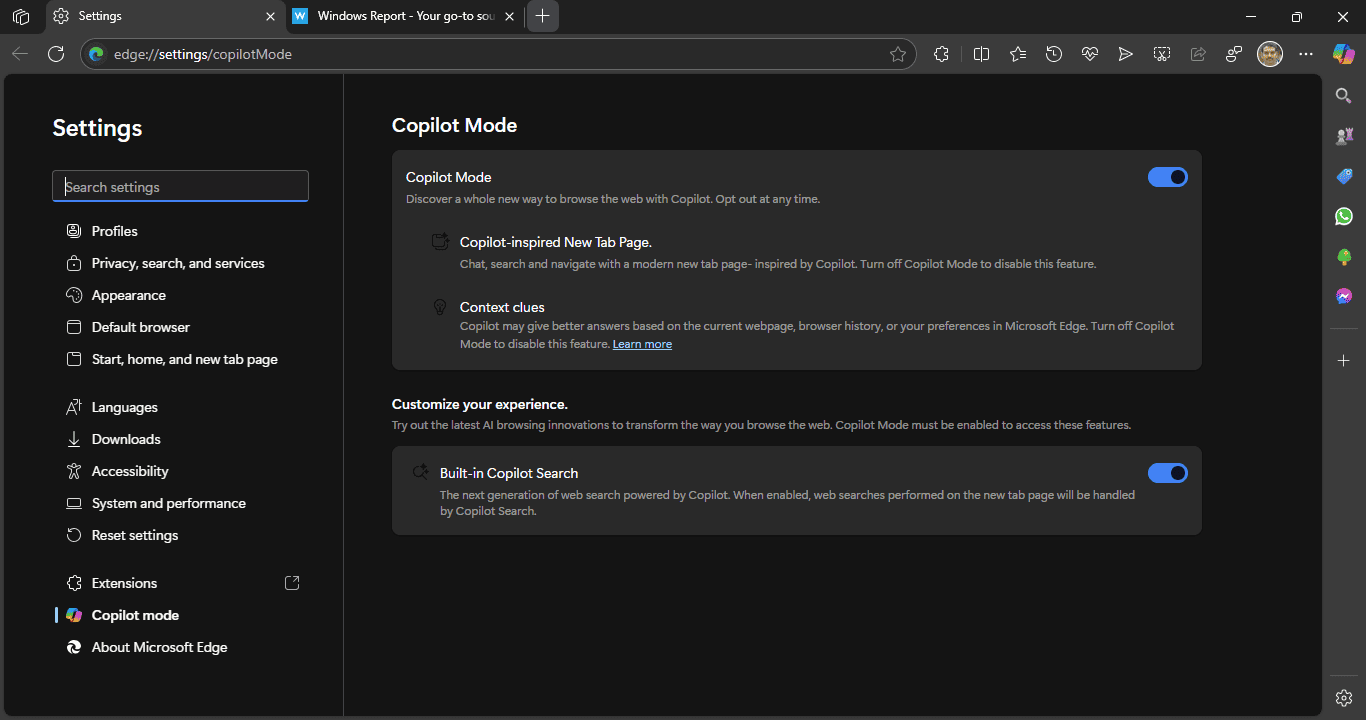1366x720 pixels.
Task: Click the Back arrow button
Action: coord(20,54)
